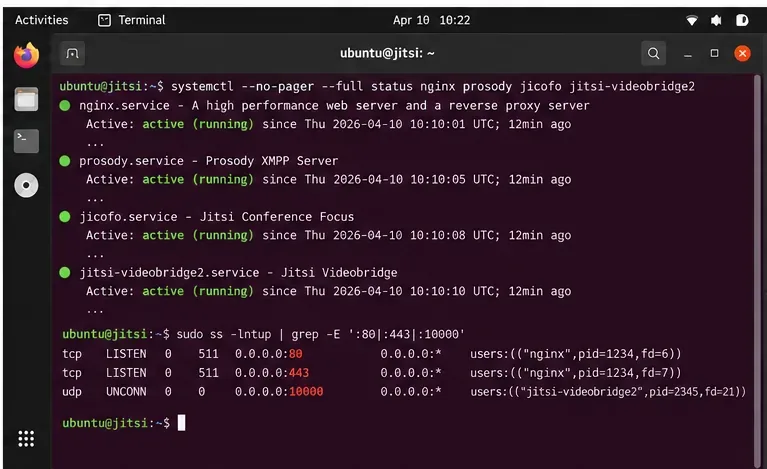The image size is (767, 469).
Task: Click 'fd=6' in the port 80 row
Action: click(x=654, y=354)
